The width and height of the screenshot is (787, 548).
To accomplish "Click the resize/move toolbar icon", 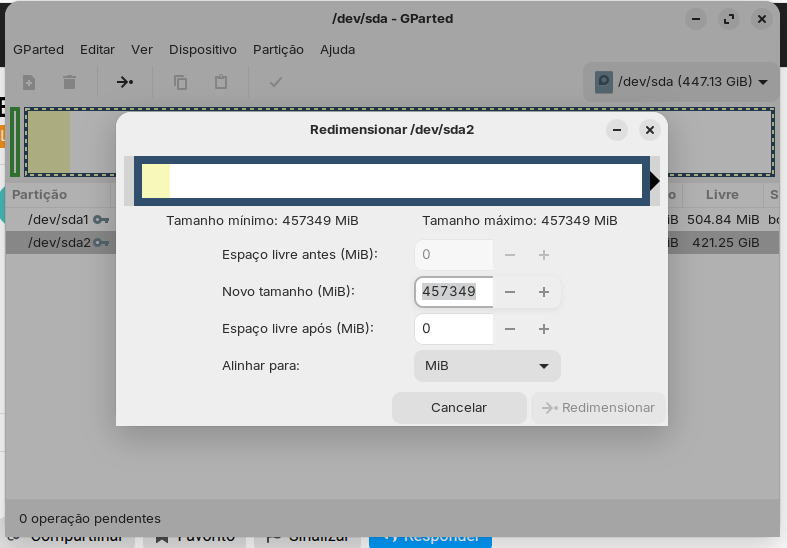I will point(125,82).
